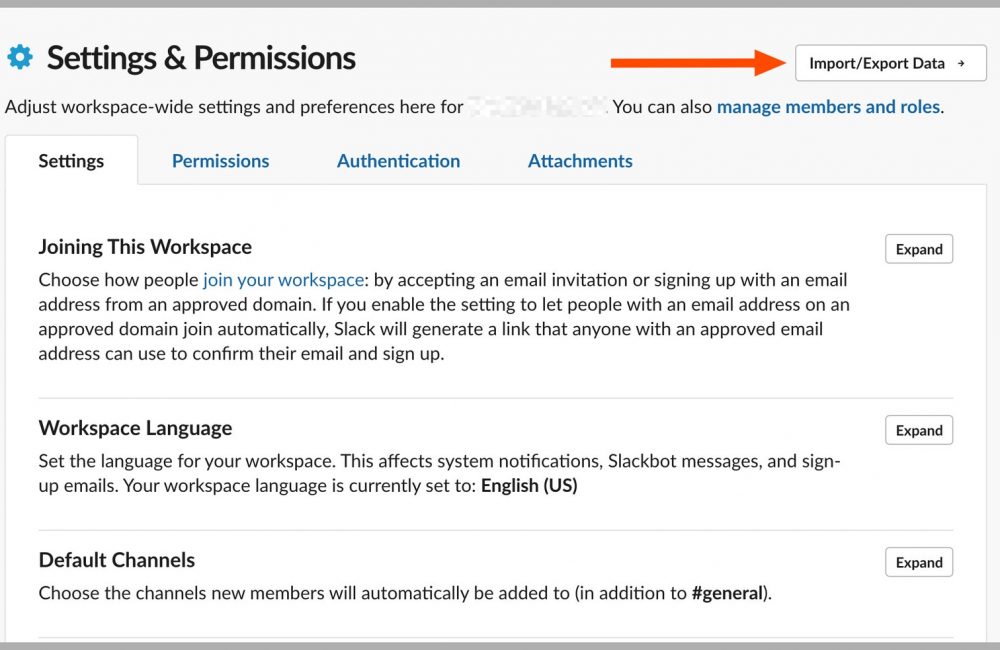Go to the Authentication tab
The width and height of the screenshot is (1000, 650).
(398, 161)
